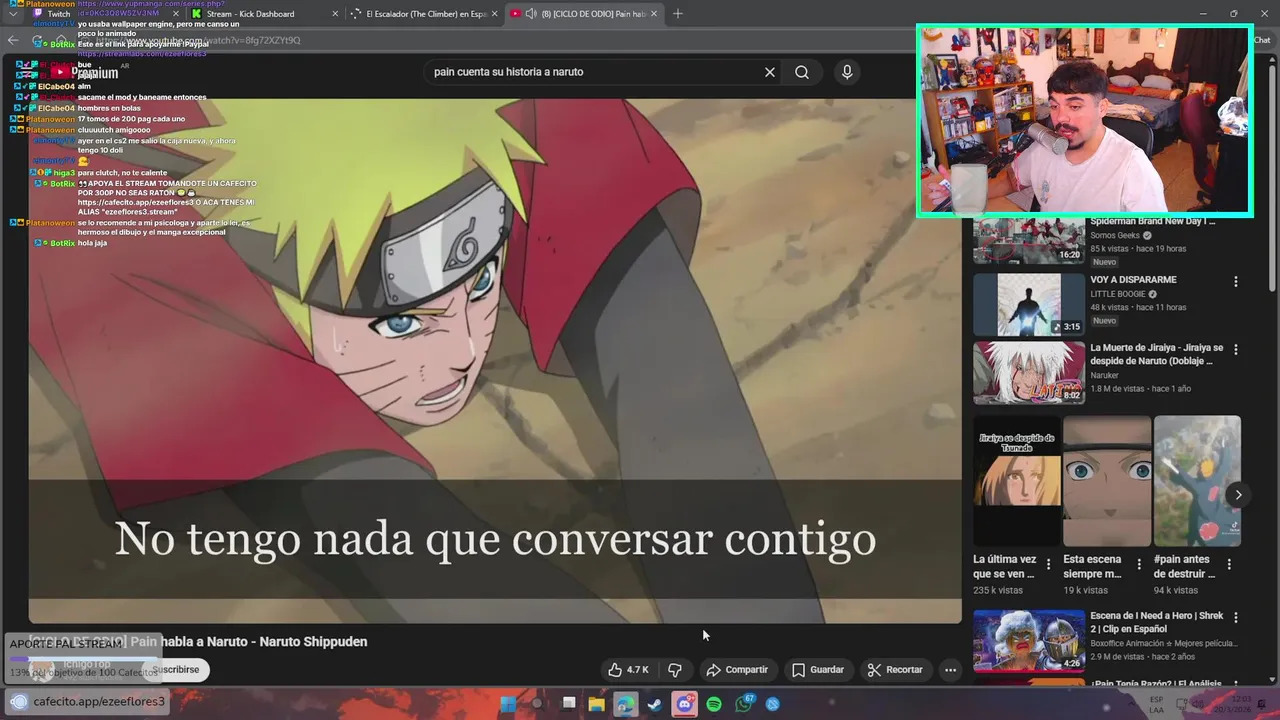Open Spotify from the taskbar
This screenshot has height=720, width=1280.
pyautogui.click(x=714, y=704)
